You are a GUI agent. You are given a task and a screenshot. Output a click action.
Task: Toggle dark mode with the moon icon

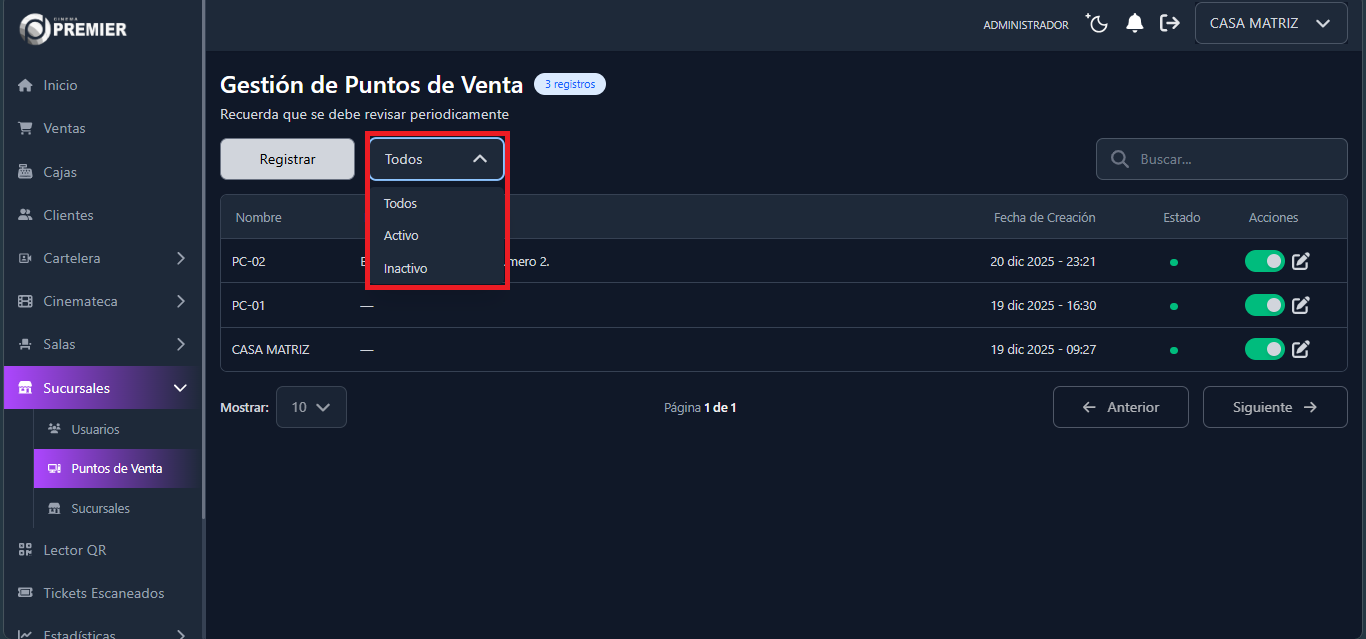coord(1096,23)
